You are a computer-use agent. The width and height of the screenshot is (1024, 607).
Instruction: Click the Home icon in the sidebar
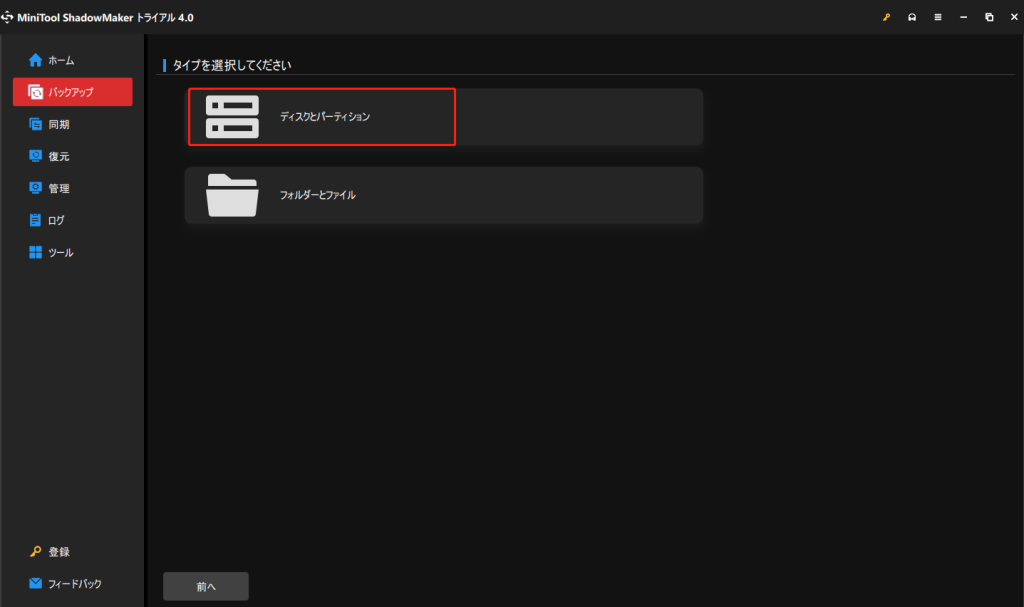(x=36, y=60)
